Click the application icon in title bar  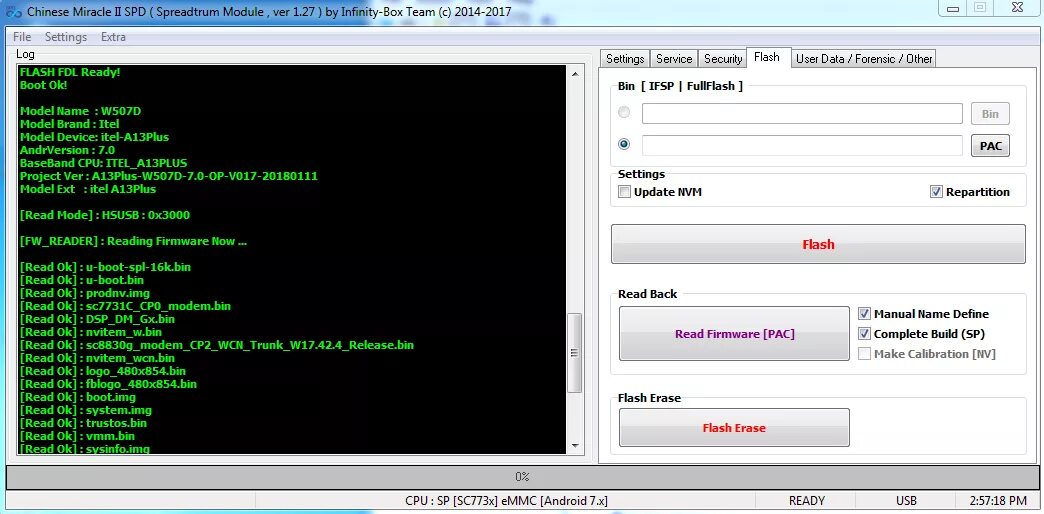tap(13, 11)
